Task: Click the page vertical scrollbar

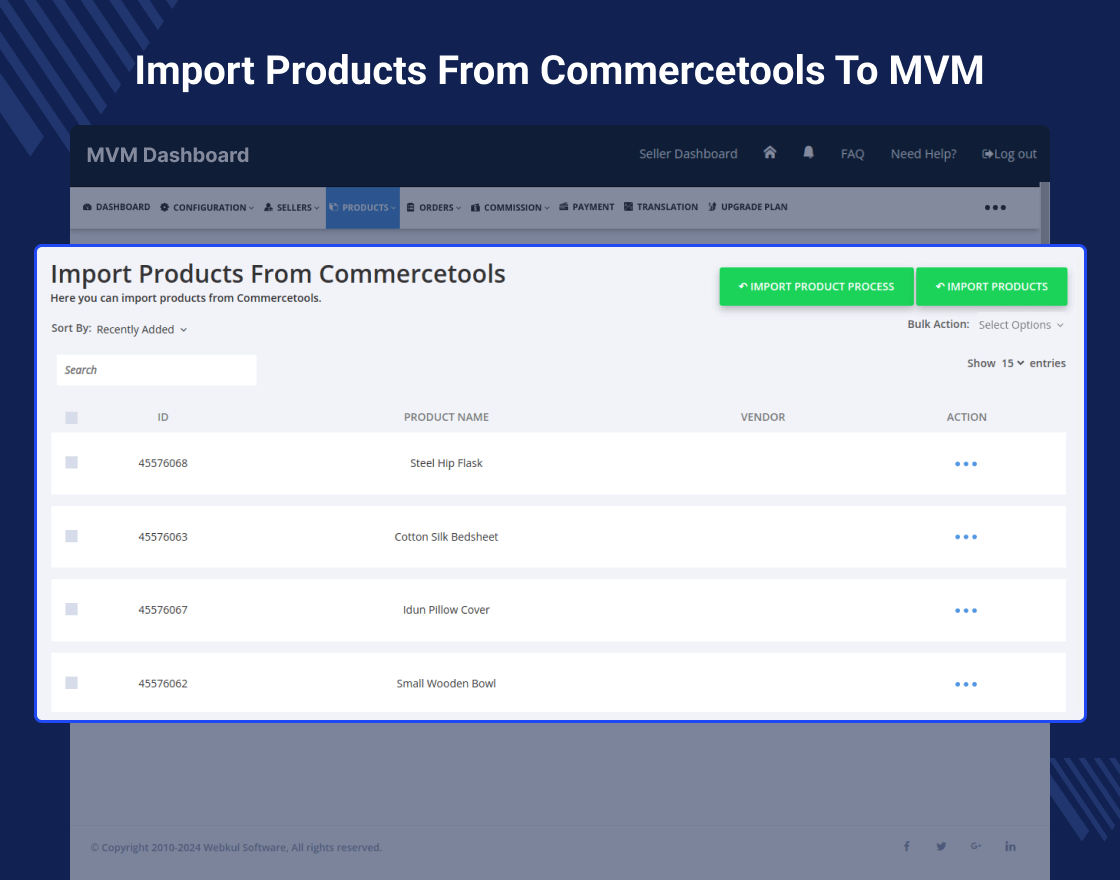Action: 1044,214
